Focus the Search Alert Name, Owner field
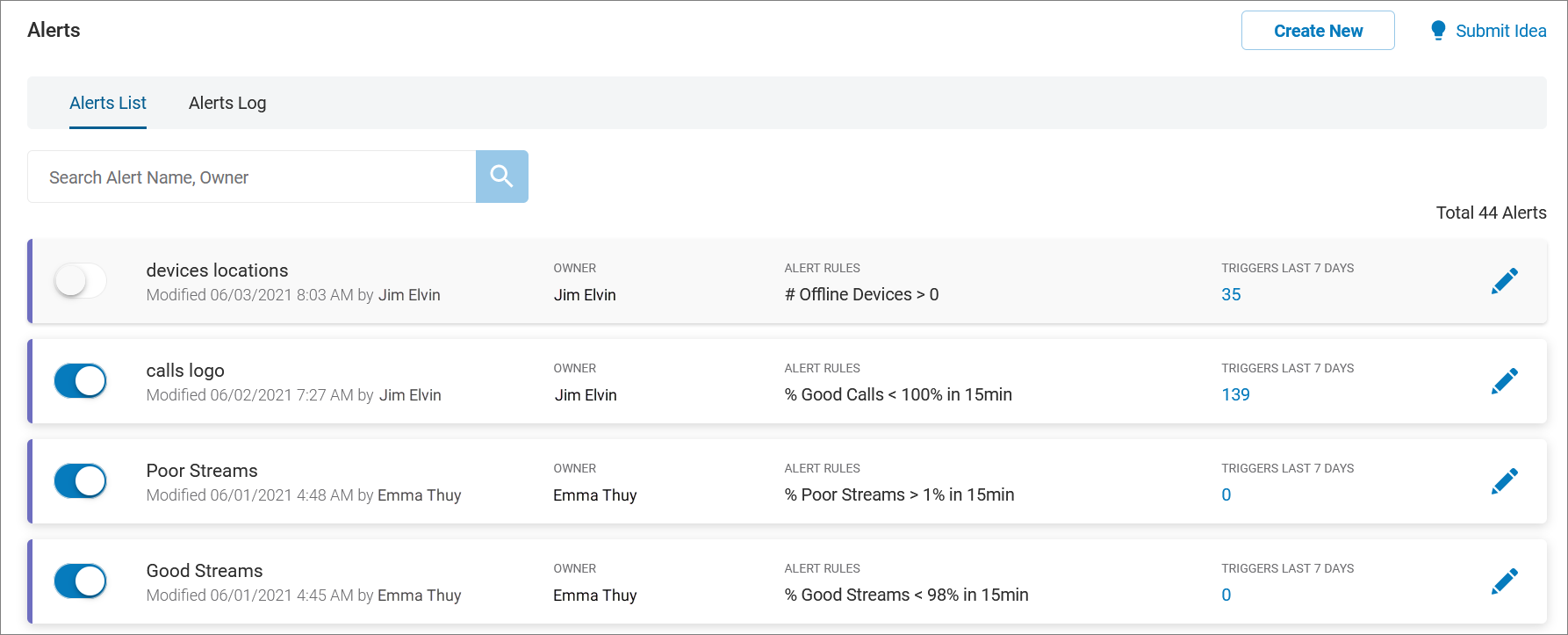The image size is (1568, 635). 251,177
